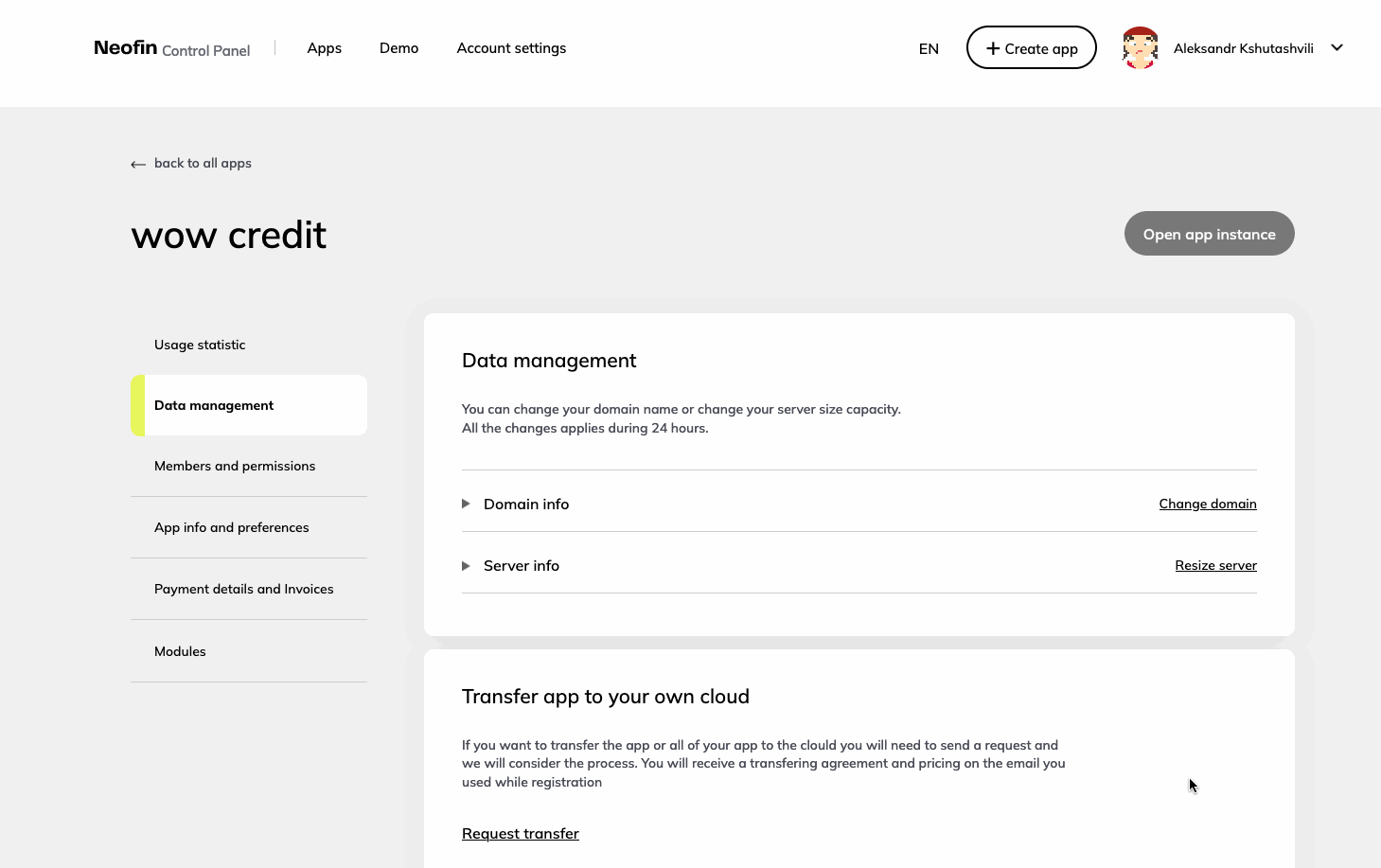Go to Account settings
Viewport: 1381px width, 868px height.
click(x=511, y=48)
